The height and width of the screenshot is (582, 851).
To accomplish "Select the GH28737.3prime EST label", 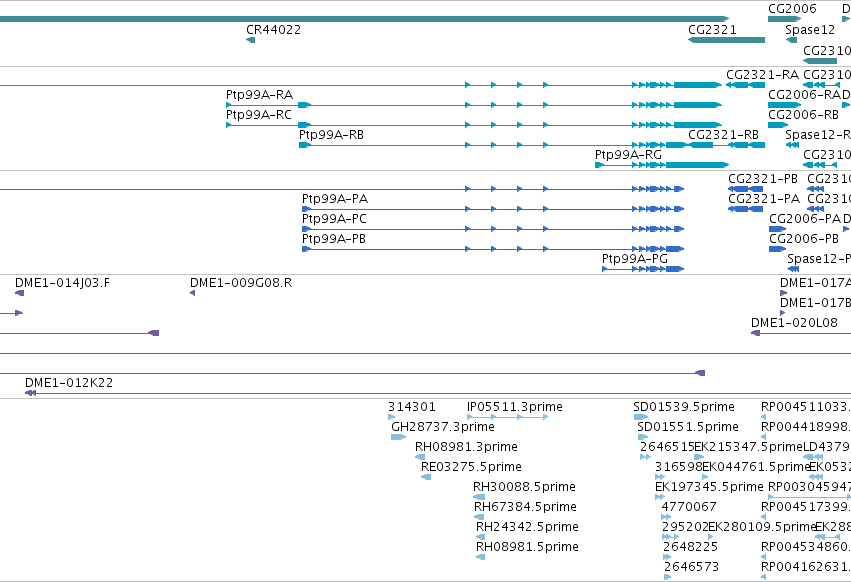I will 443,427.
